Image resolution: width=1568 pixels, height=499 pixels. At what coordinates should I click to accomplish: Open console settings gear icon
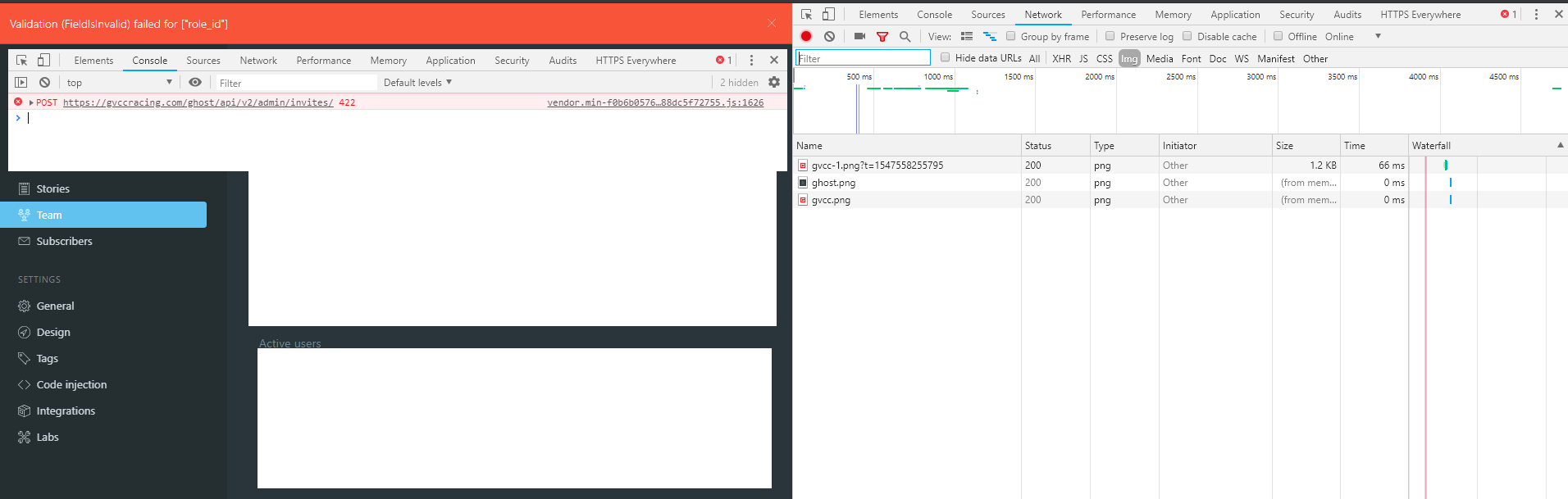click(774, 82)
